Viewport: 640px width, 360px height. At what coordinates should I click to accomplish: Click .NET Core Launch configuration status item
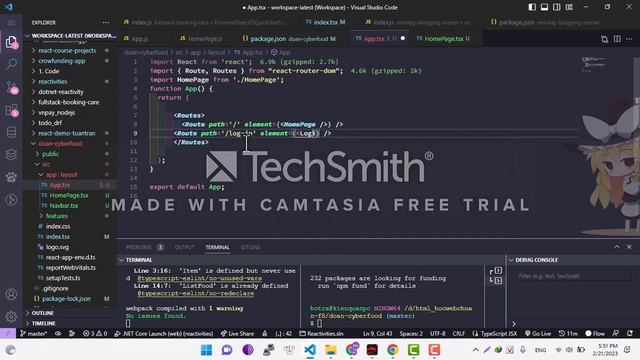(x=164, y=333)
